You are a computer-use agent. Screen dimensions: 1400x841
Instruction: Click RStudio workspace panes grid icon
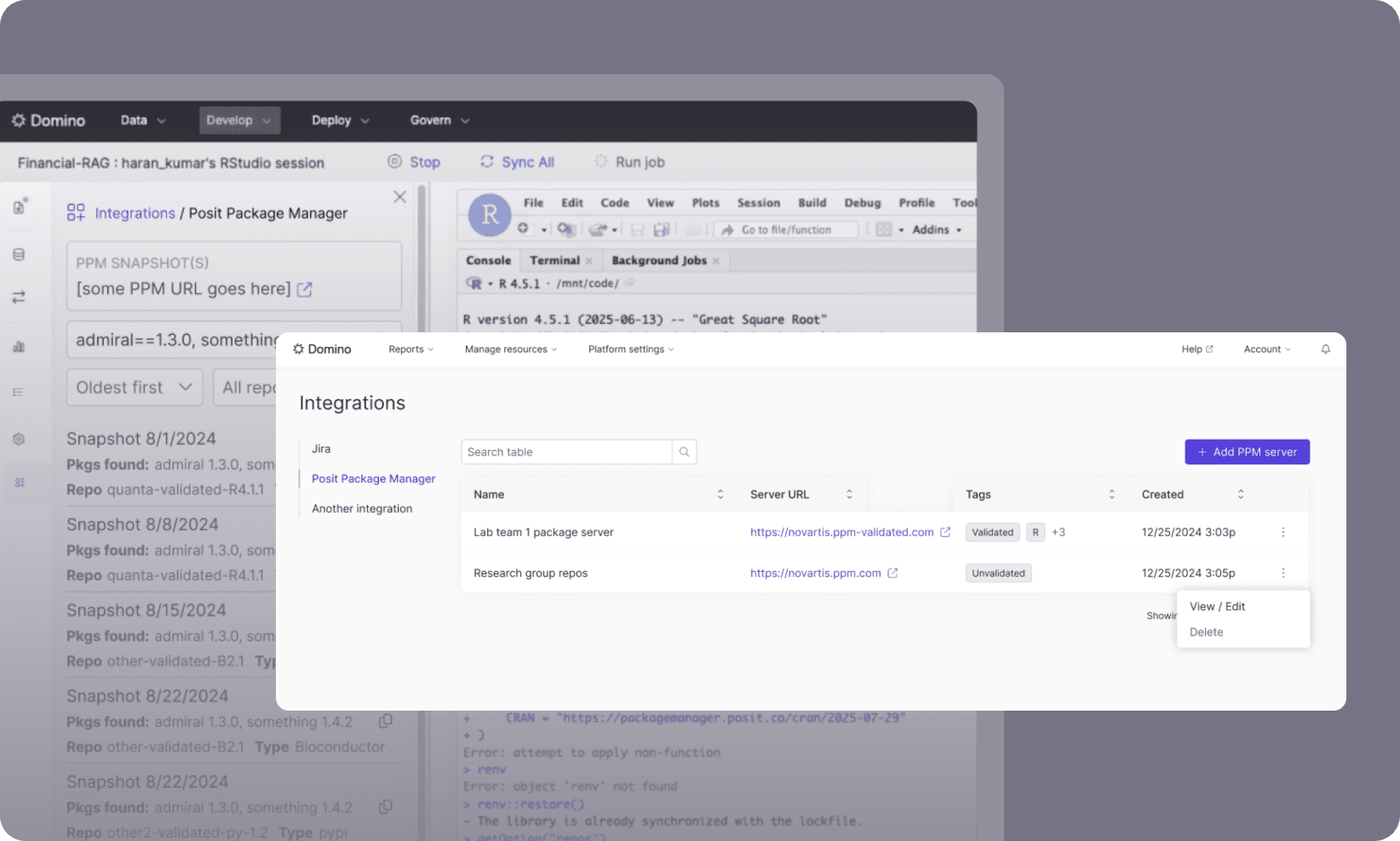pos(884,229)
